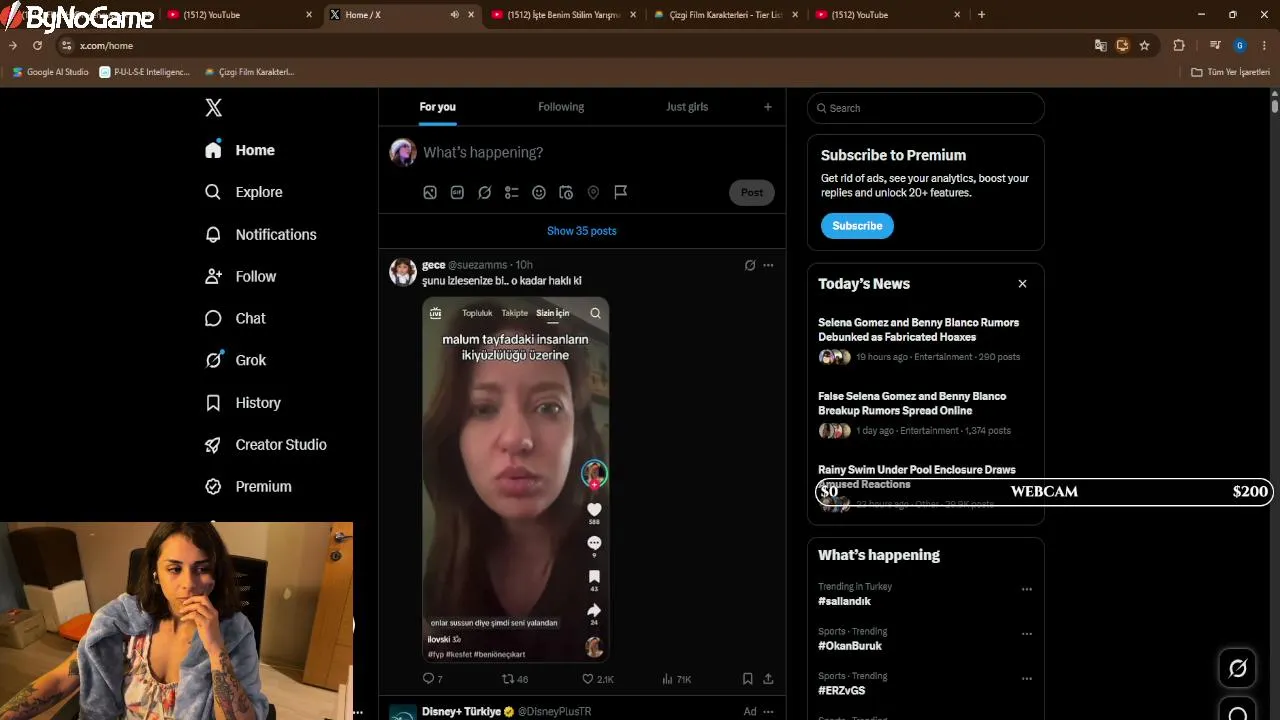Image resolution: width=1280 pixels, height=720 pixels.
Task: Schedule the new post
Action: click(566, 192)
